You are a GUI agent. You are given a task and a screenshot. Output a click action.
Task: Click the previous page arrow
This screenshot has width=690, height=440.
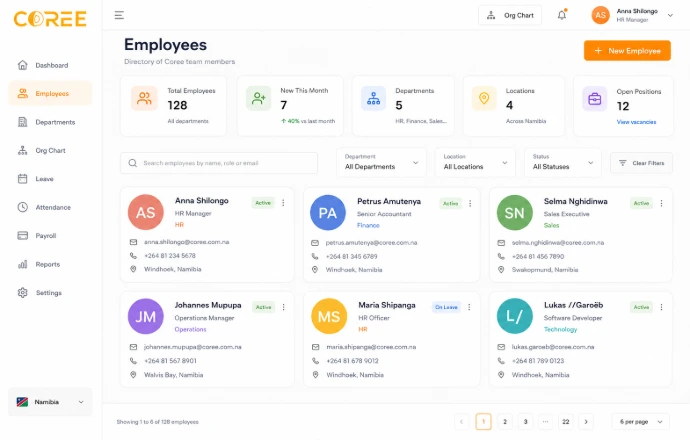coord(462,422)
